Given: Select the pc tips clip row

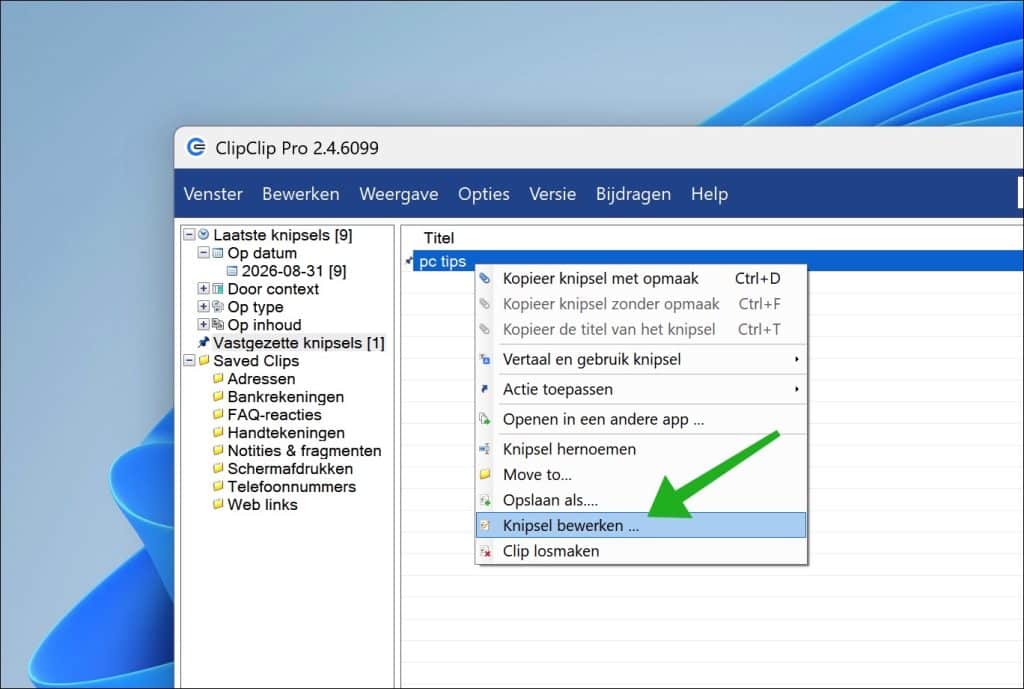Looking at the screenshot, I should pyautogui.click(x=718, y=261).
